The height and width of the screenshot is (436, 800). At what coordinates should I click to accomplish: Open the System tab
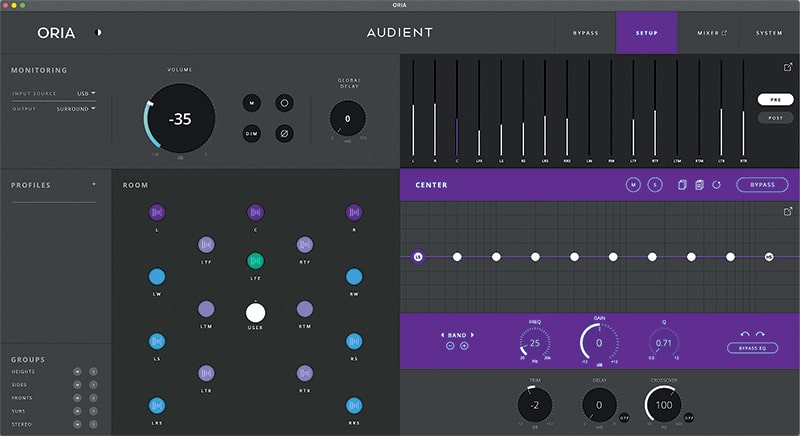tap(769, 33)
